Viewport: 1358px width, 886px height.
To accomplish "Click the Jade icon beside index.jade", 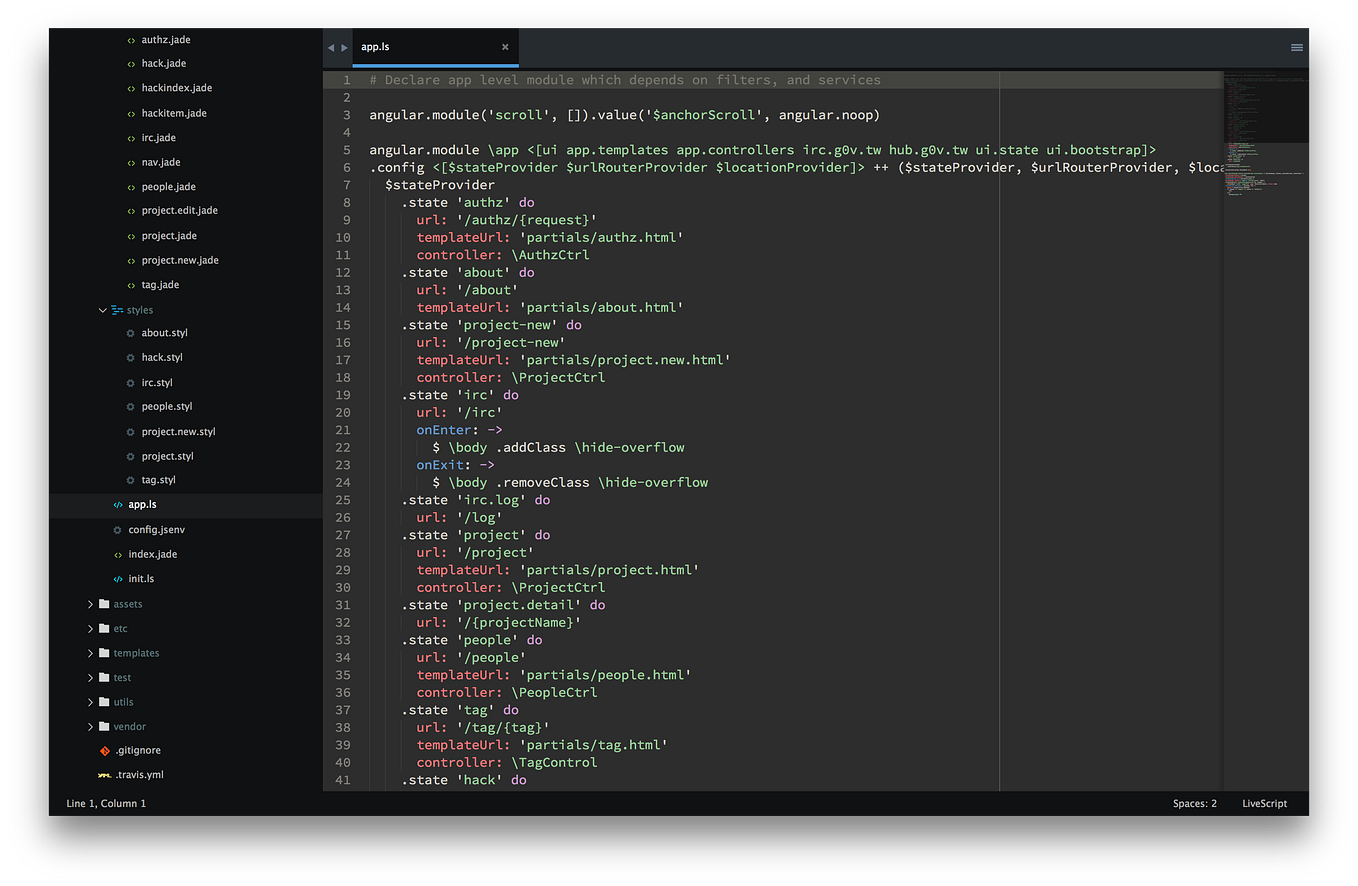I will (119, 553).
